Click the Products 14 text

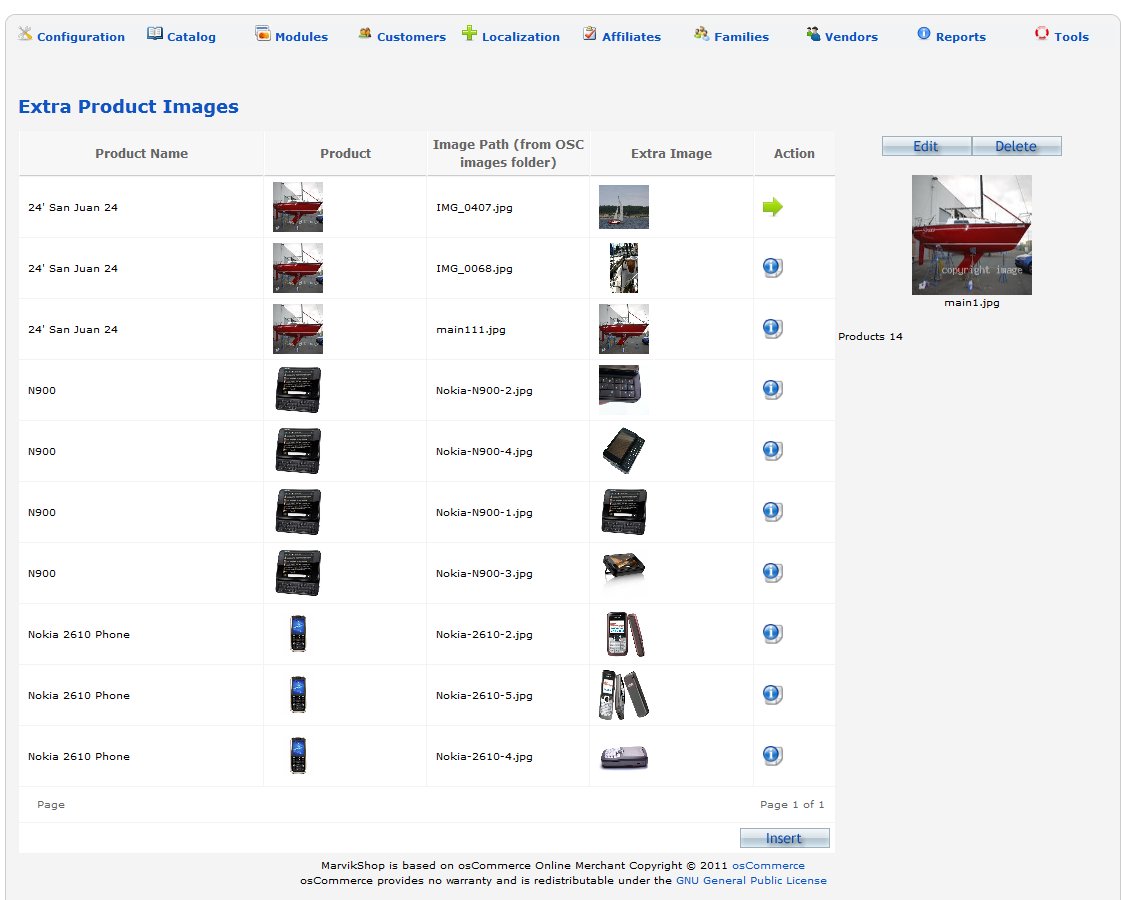coord(870,336)
